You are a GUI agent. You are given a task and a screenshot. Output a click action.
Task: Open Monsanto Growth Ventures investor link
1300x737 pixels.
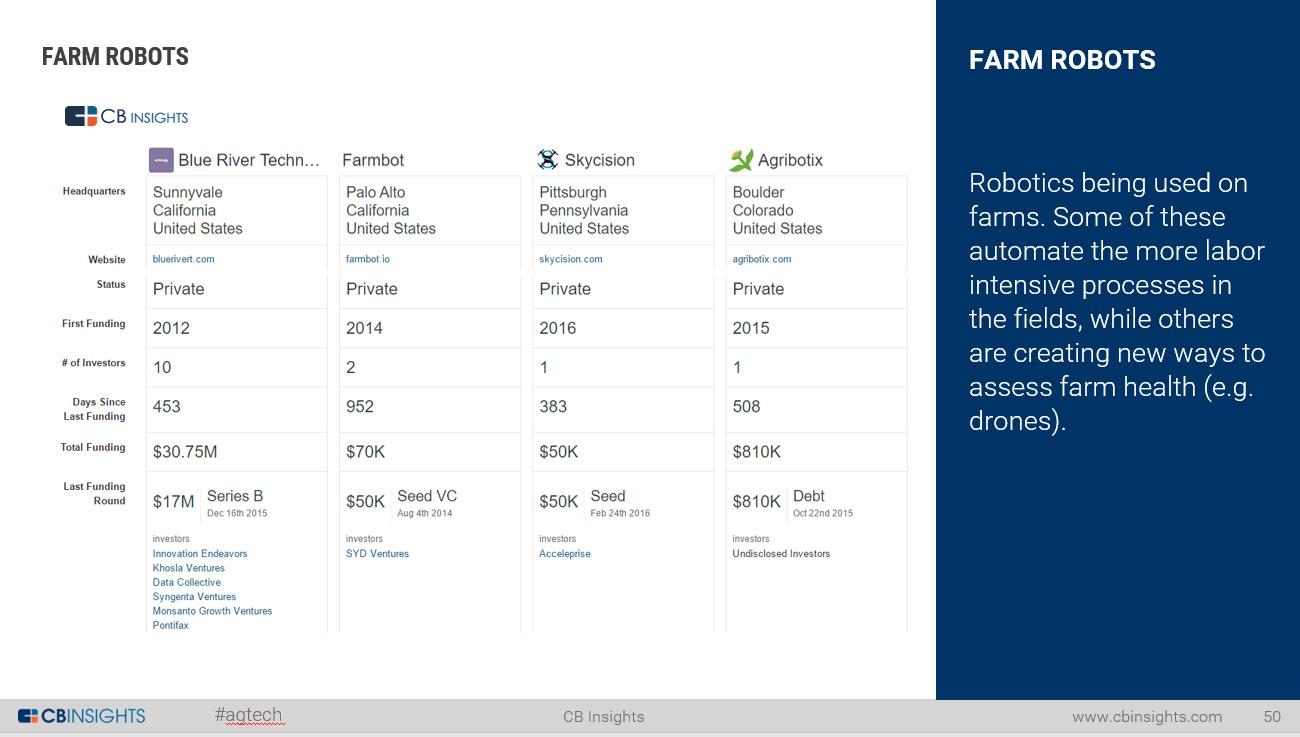[x=213, y=611]
